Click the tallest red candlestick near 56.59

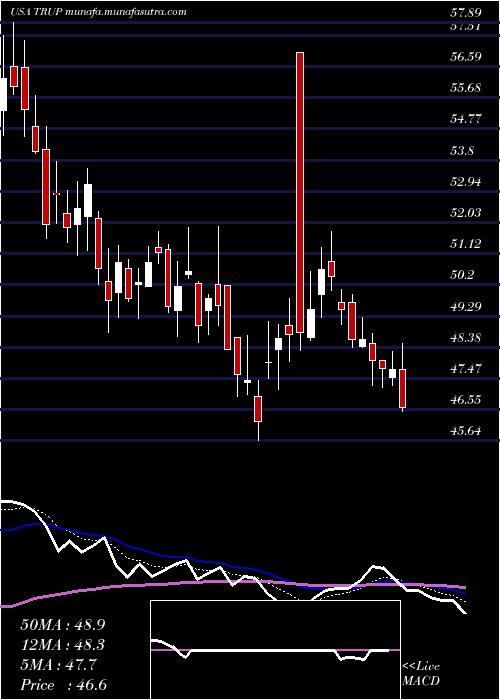tap(300, 192)
